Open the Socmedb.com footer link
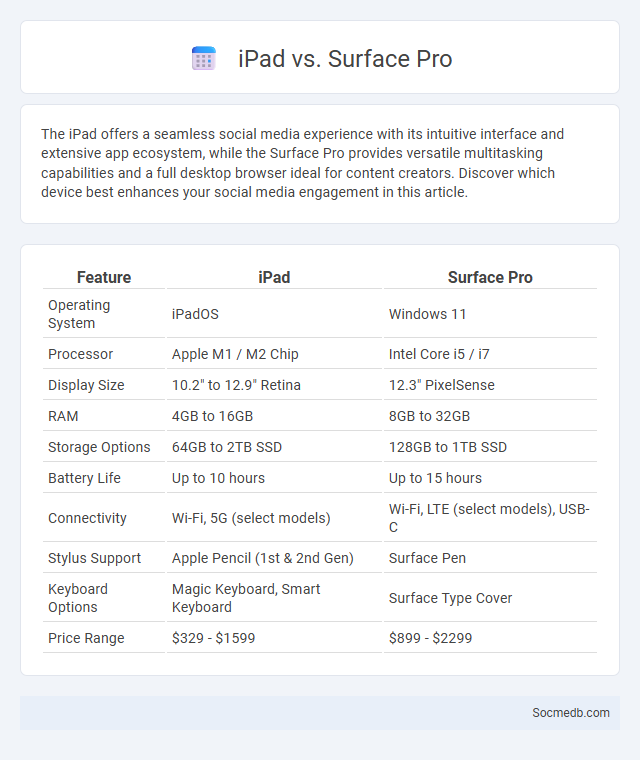The image size is (640, 760). click(571, 712)
